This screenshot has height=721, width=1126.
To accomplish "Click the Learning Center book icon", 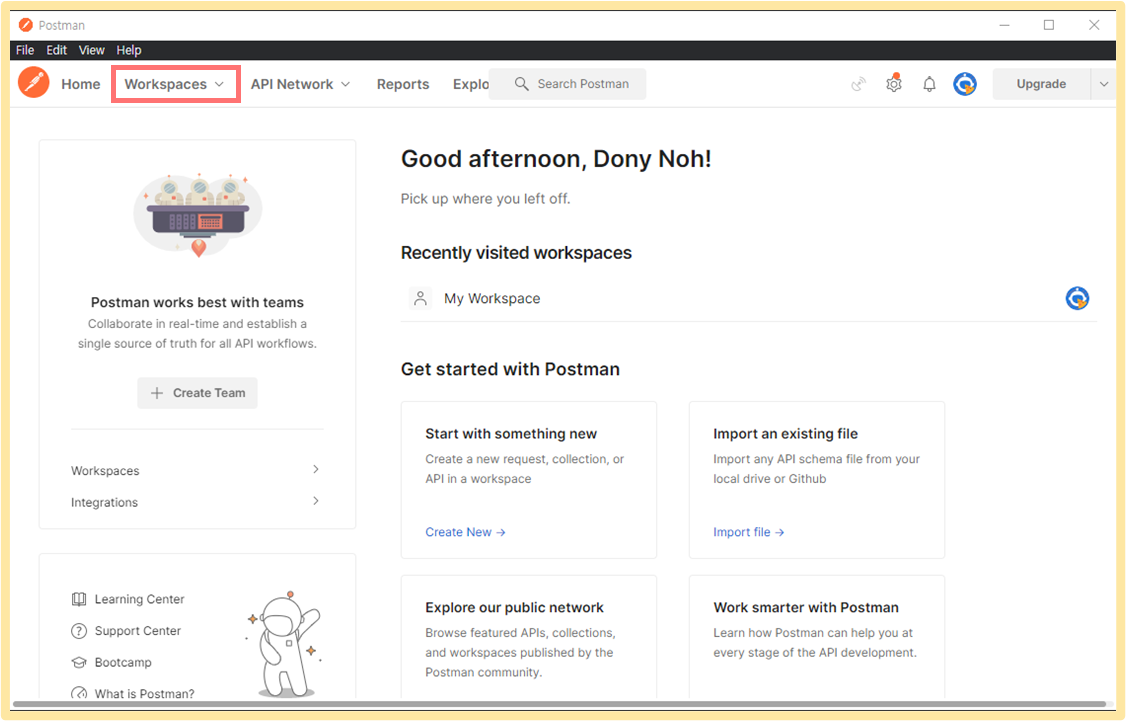I will (79, 599).
